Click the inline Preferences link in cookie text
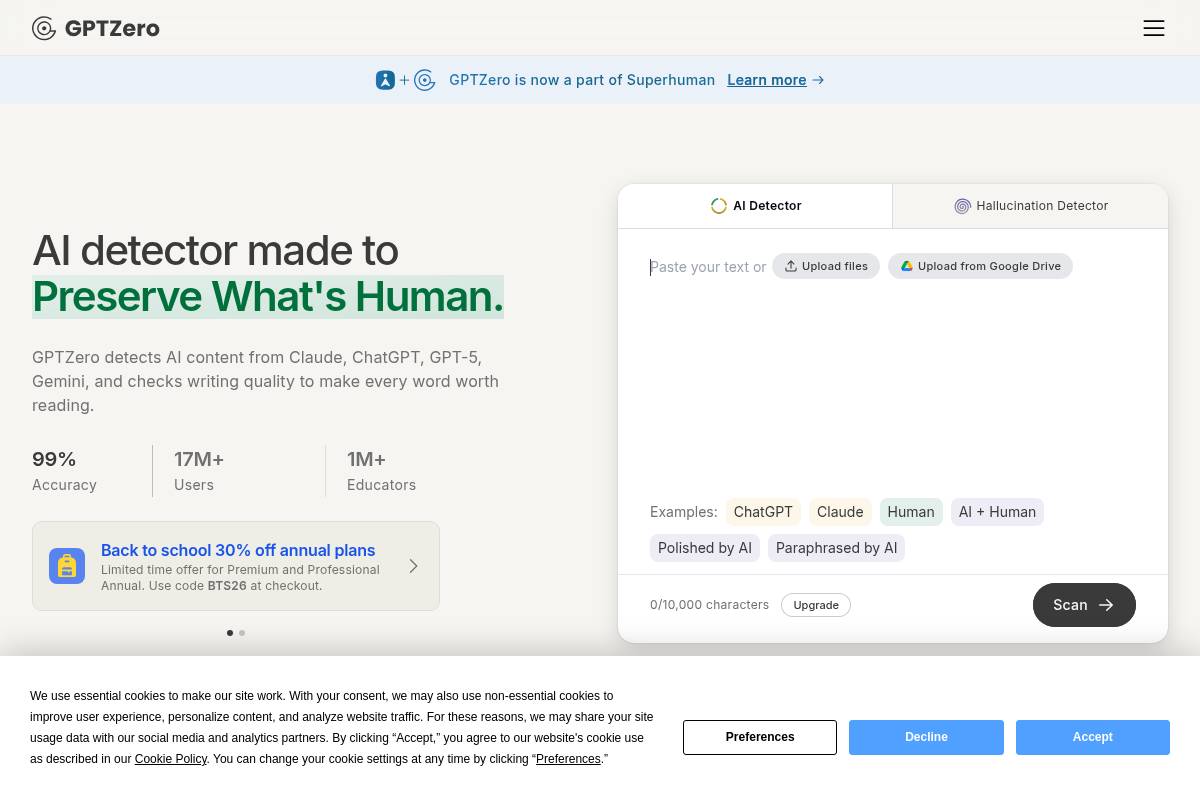Image resolution: width=1200 pixels, height=800 pixels. (568, 759)
